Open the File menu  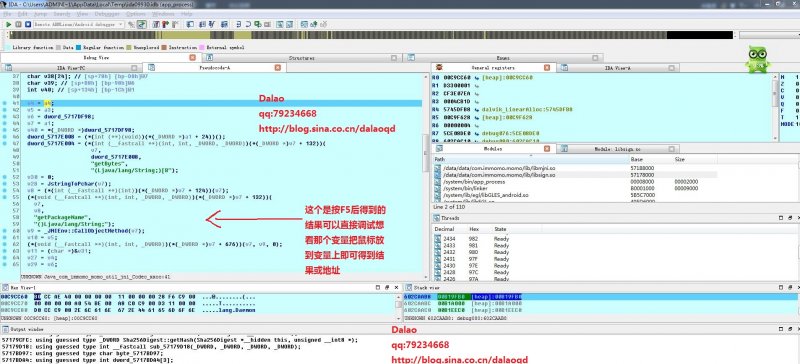(x=7, y=14)
